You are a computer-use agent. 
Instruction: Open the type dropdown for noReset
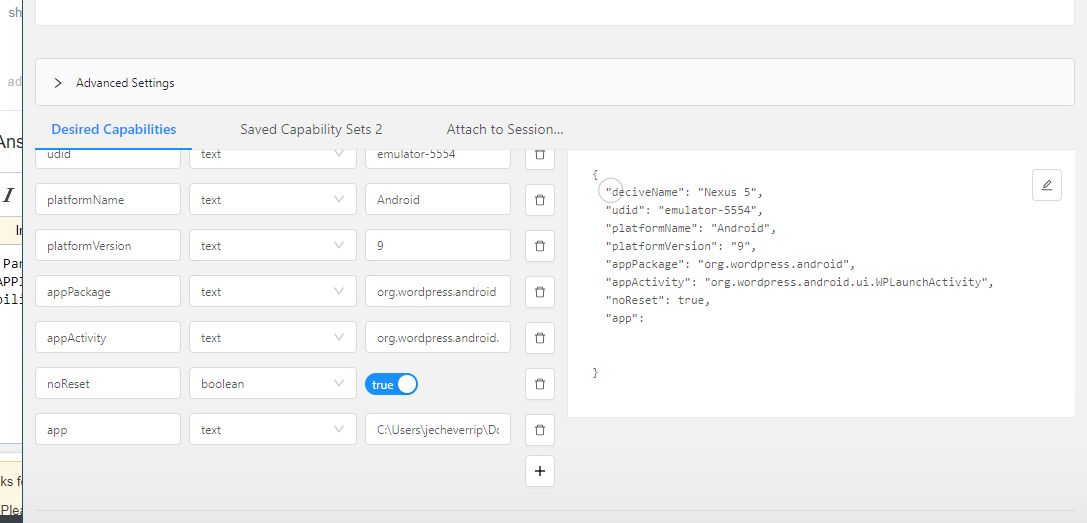click(272, 384)
